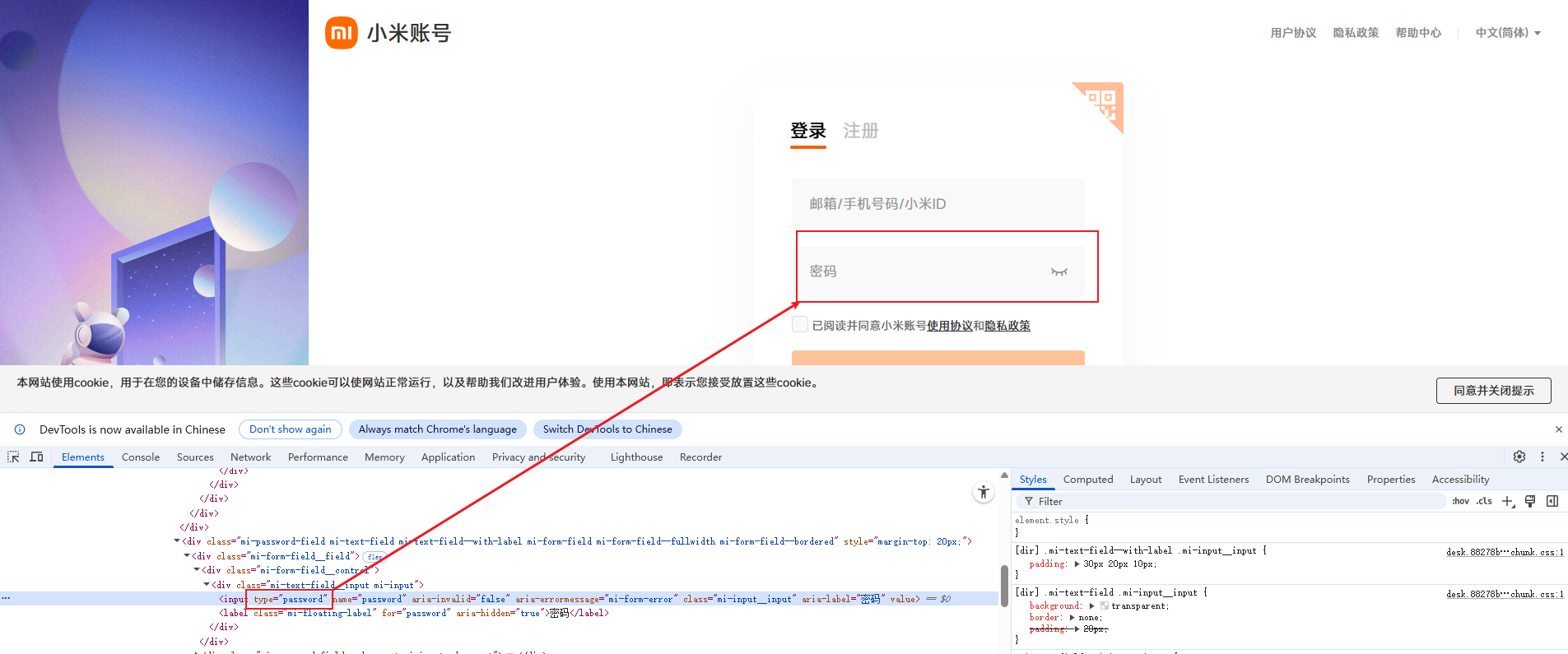
Task: Click the accessibility tree toggle icon
Action: coord(983,493)
